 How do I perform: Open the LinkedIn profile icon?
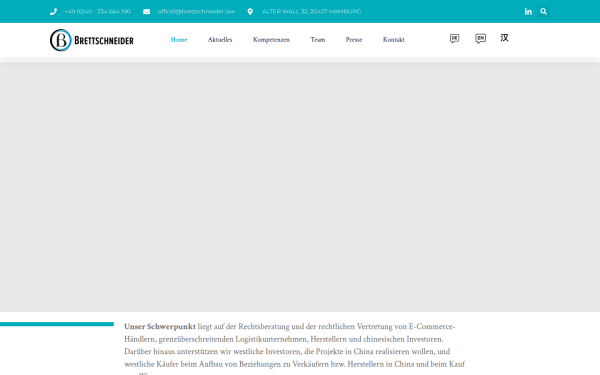pyautogui.click(x=528, y=11)
